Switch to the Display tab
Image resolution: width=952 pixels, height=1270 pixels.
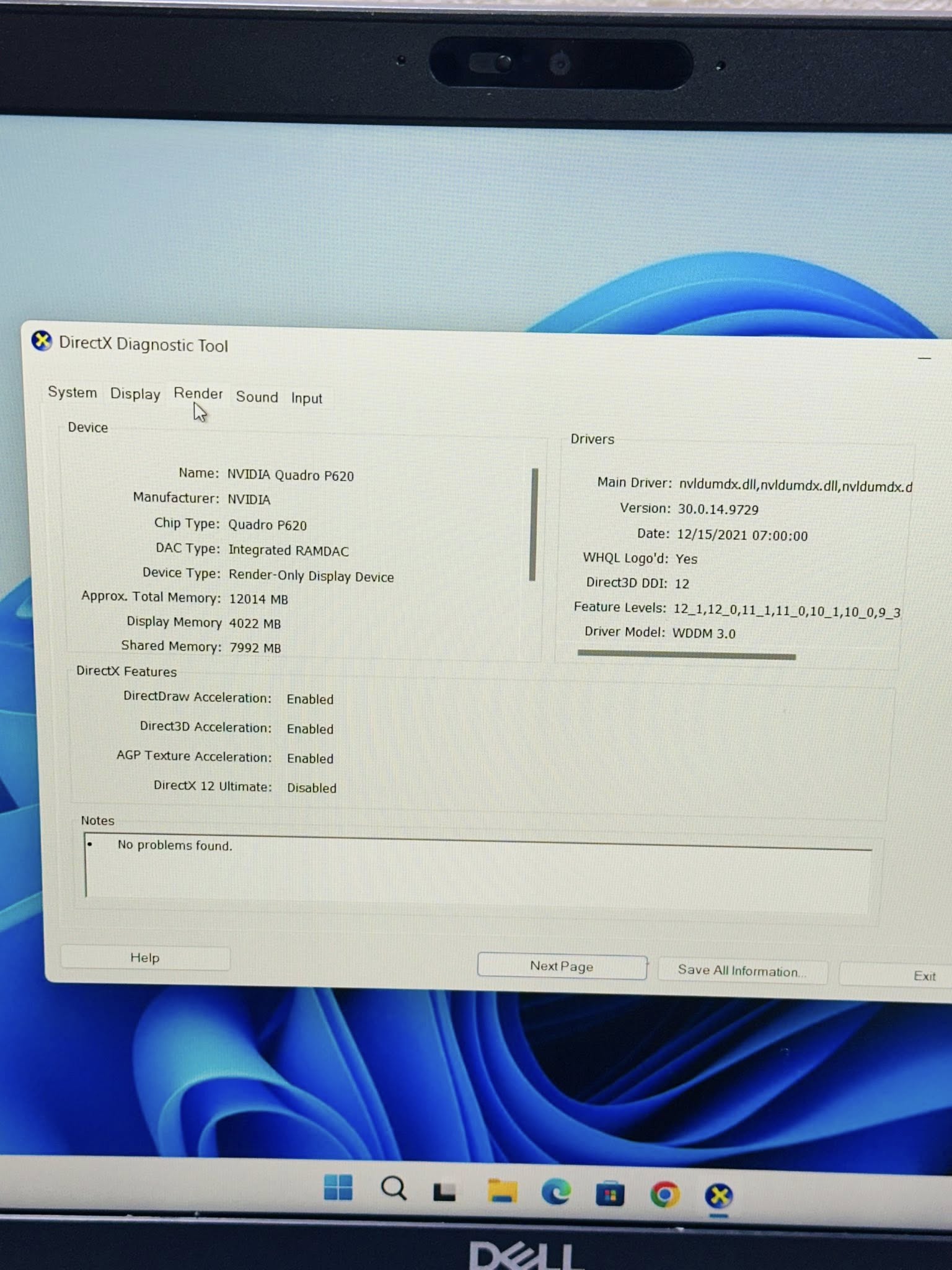click(x=135, y=394)
